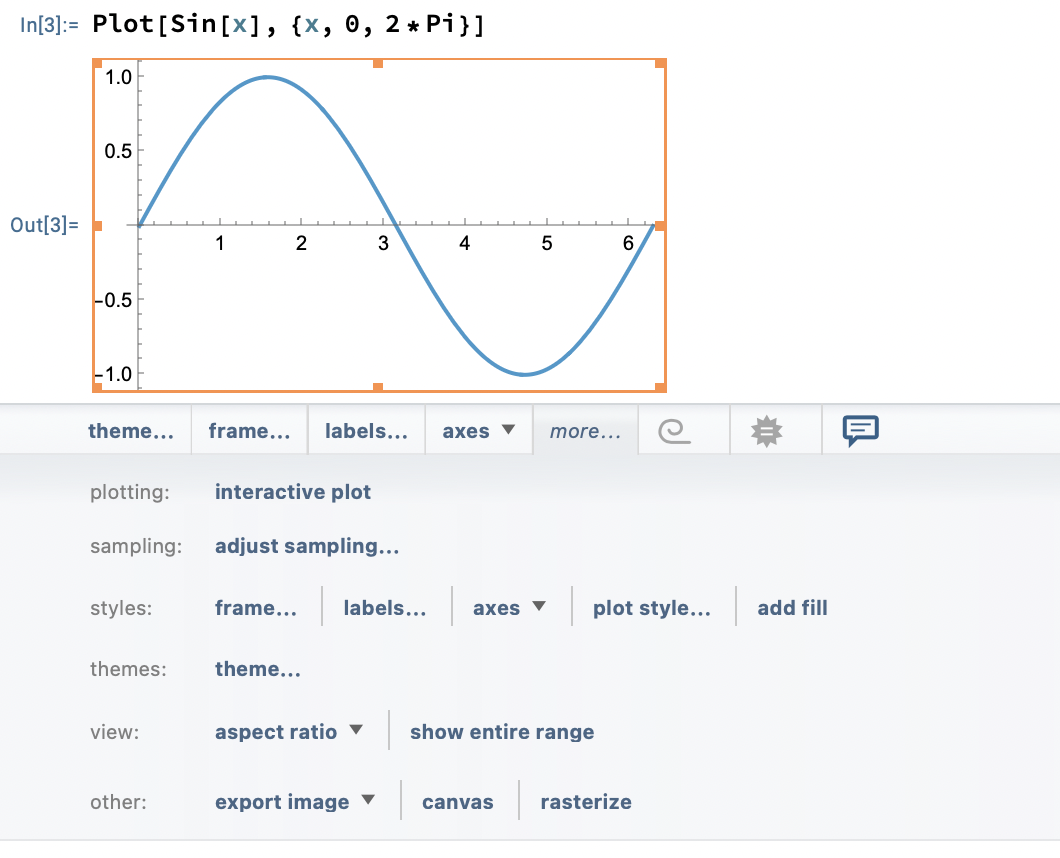Open the aspect ratio dropdown under view

289,731
